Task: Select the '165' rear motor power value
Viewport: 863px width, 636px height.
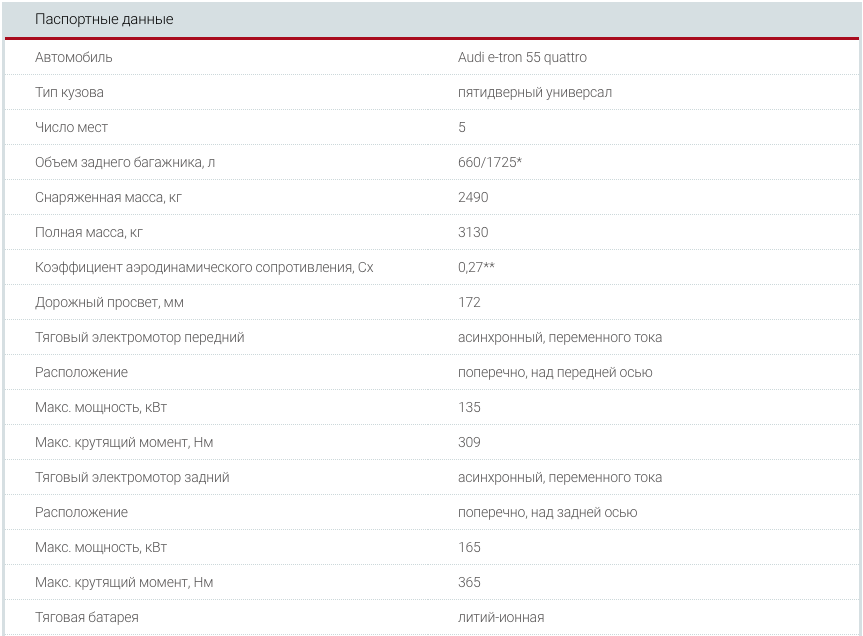Action: point(469,547)
